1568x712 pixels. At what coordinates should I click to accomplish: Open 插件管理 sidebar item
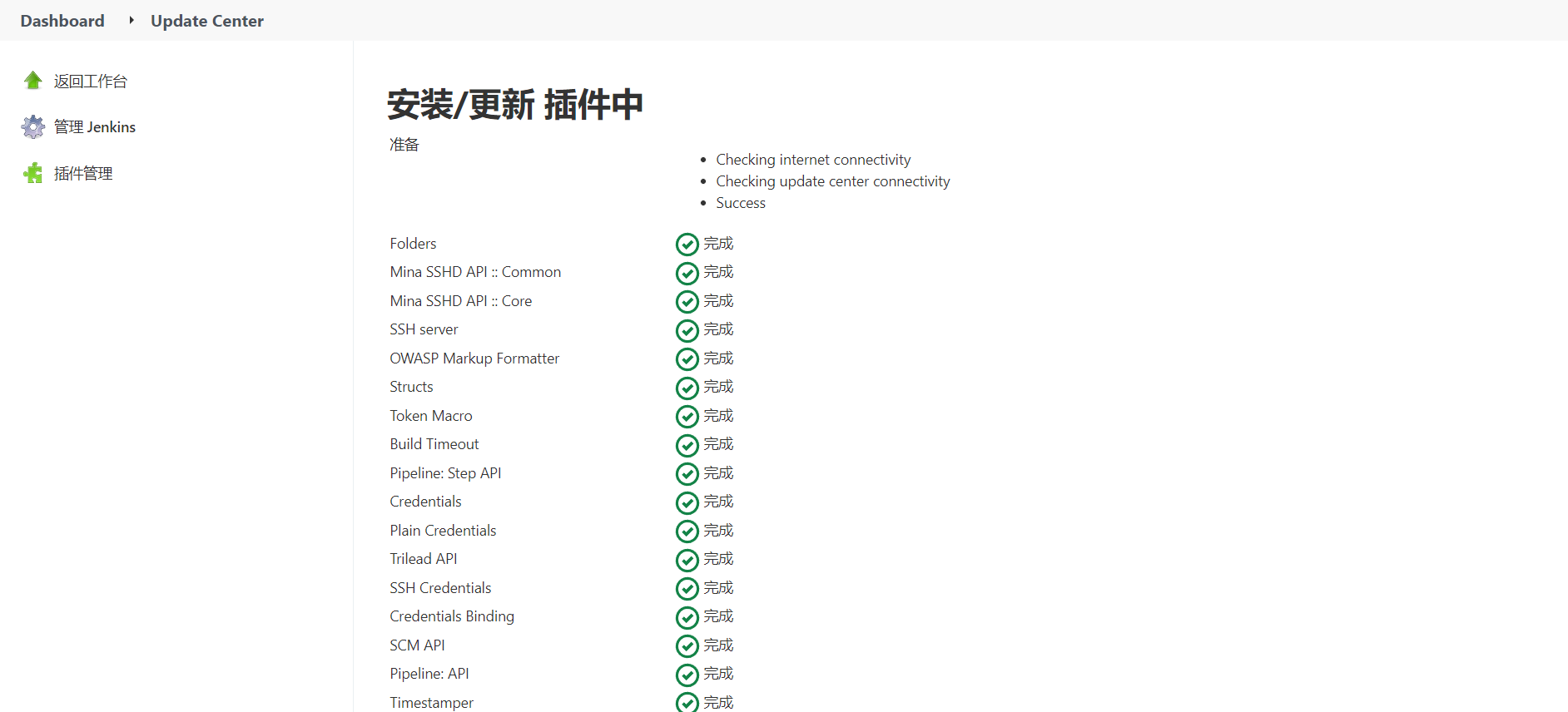(x=83, y=174)
